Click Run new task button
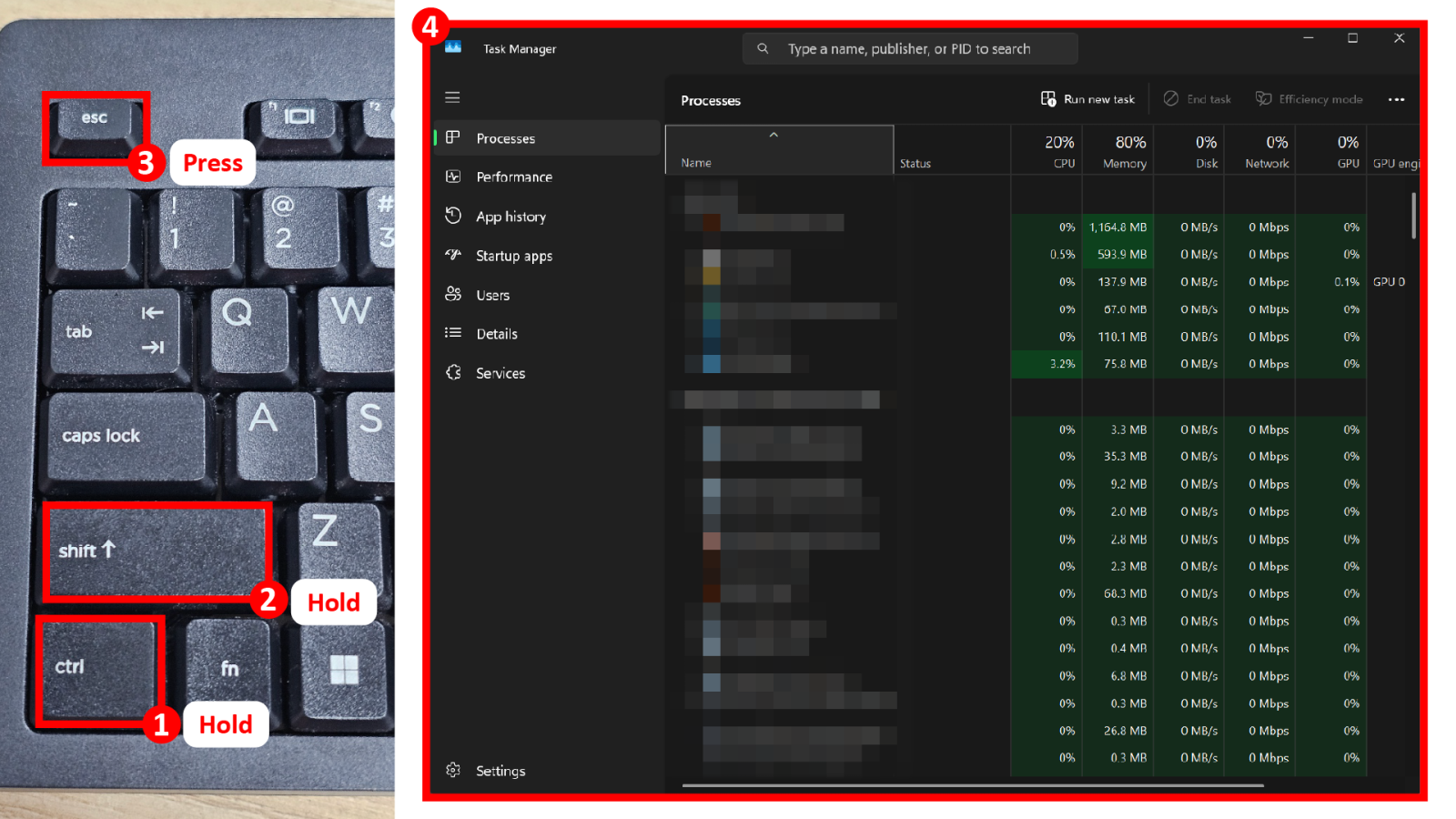 (1088, 99)
